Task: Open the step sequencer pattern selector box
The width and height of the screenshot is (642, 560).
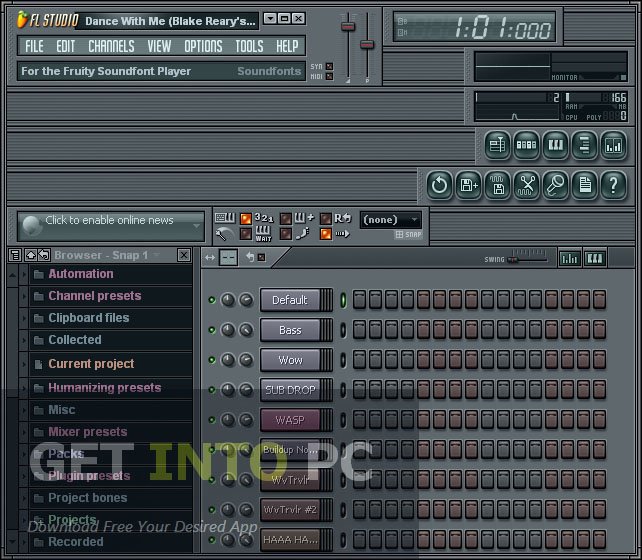Action: [228, 257]
